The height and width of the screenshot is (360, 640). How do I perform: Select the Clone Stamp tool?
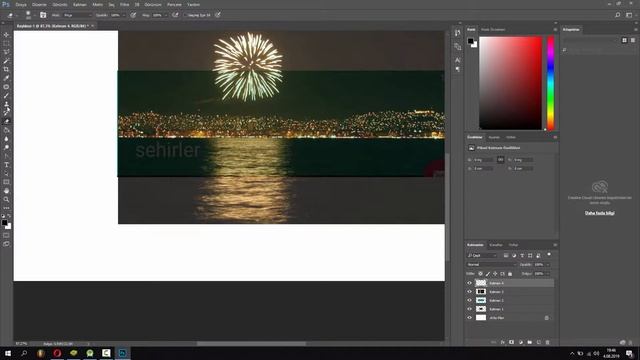click(x=6, y=104)
